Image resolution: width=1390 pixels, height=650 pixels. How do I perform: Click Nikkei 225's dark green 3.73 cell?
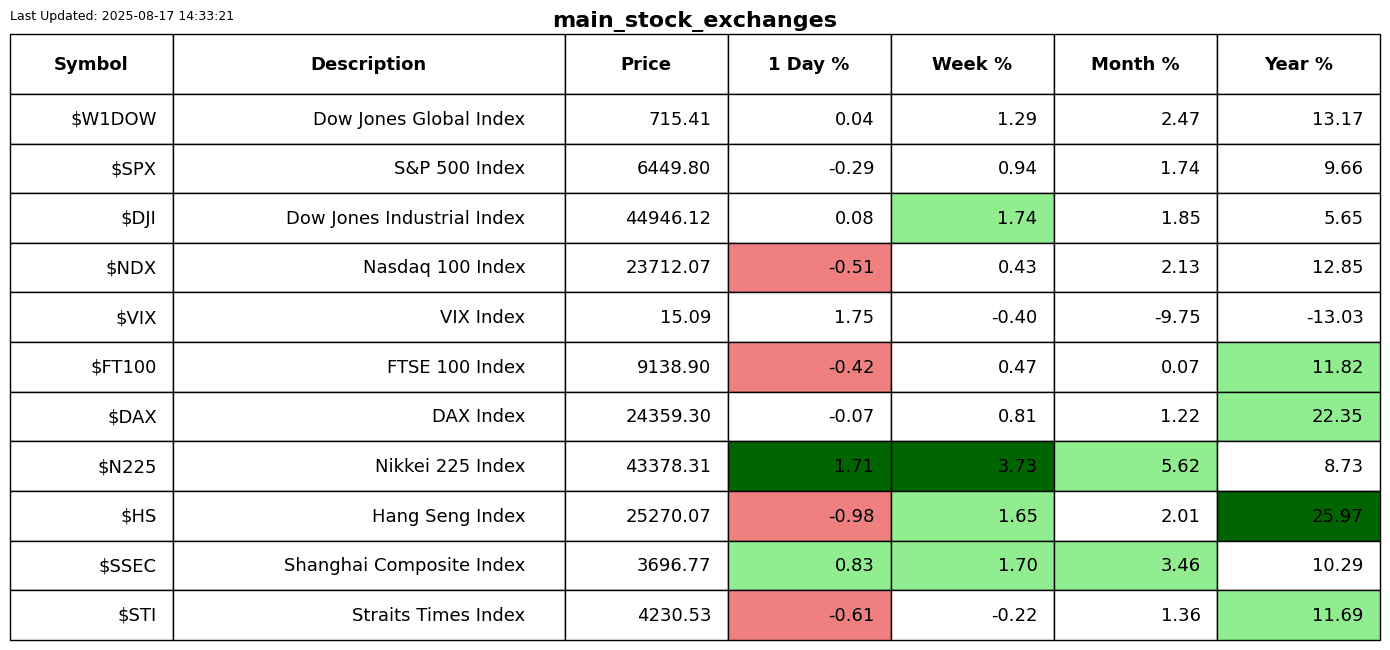tap(972, 466)
